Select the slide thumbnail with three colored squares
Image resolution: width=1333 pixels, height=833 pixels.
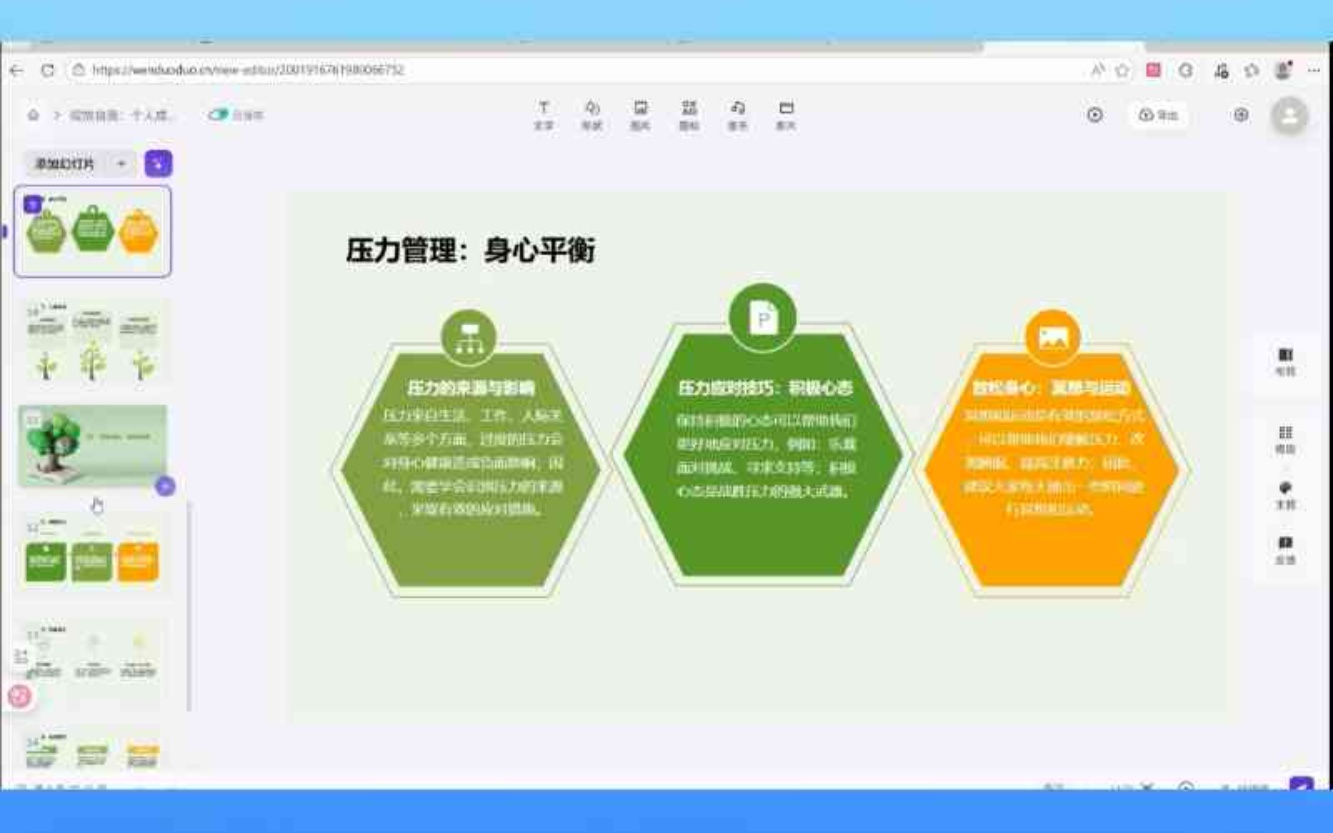(x=93, y=553)
